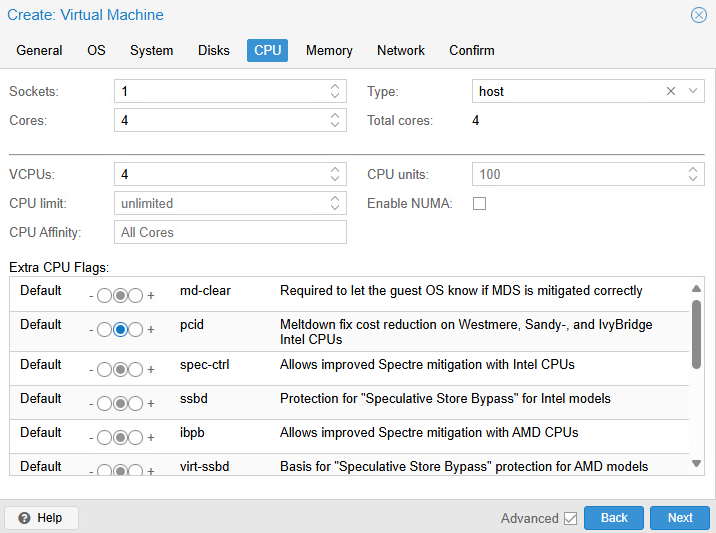716x533 pixels.
Task: Open Help with question mark icon
Action: pos(42,518)
